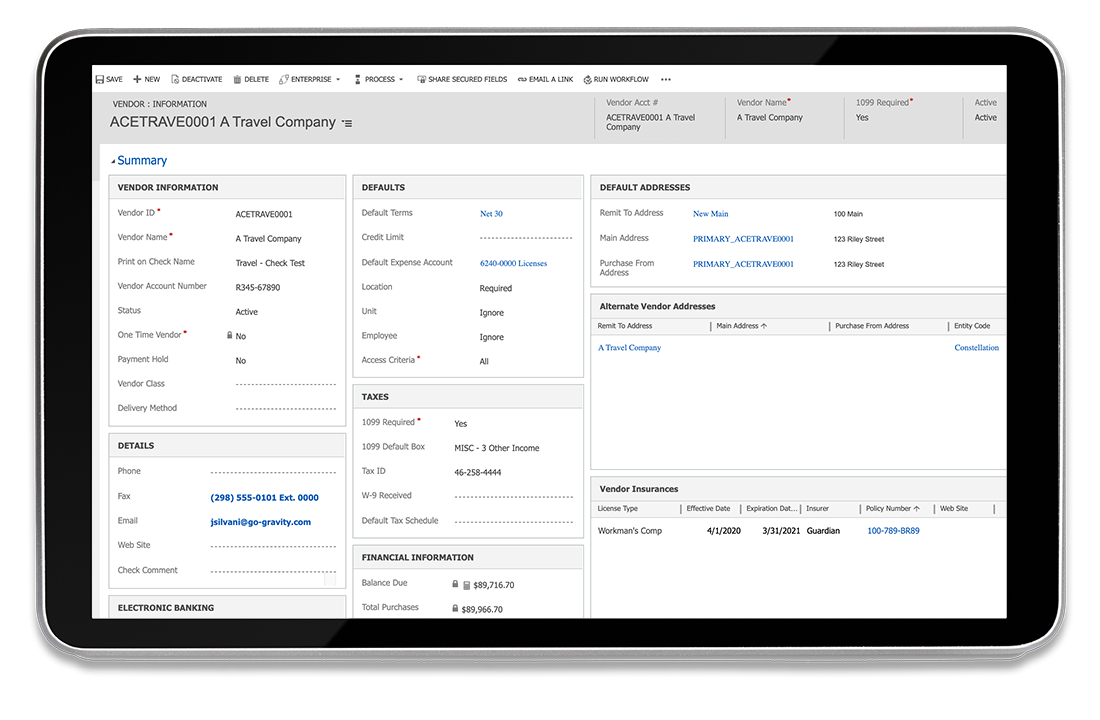Screen dimensions: 1100x720
Task: Click the jsilvani@go-gravity.com email link
Action: [260, 522]
